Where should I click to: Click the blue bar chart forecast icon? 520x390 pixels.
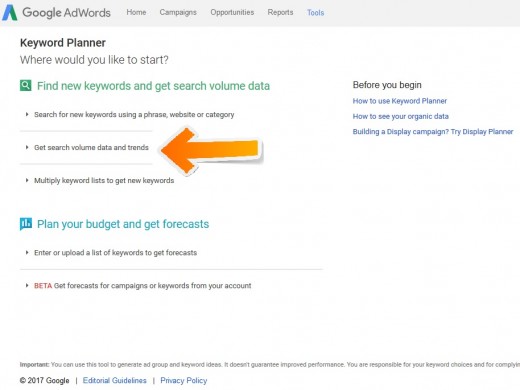coord(26,224)
